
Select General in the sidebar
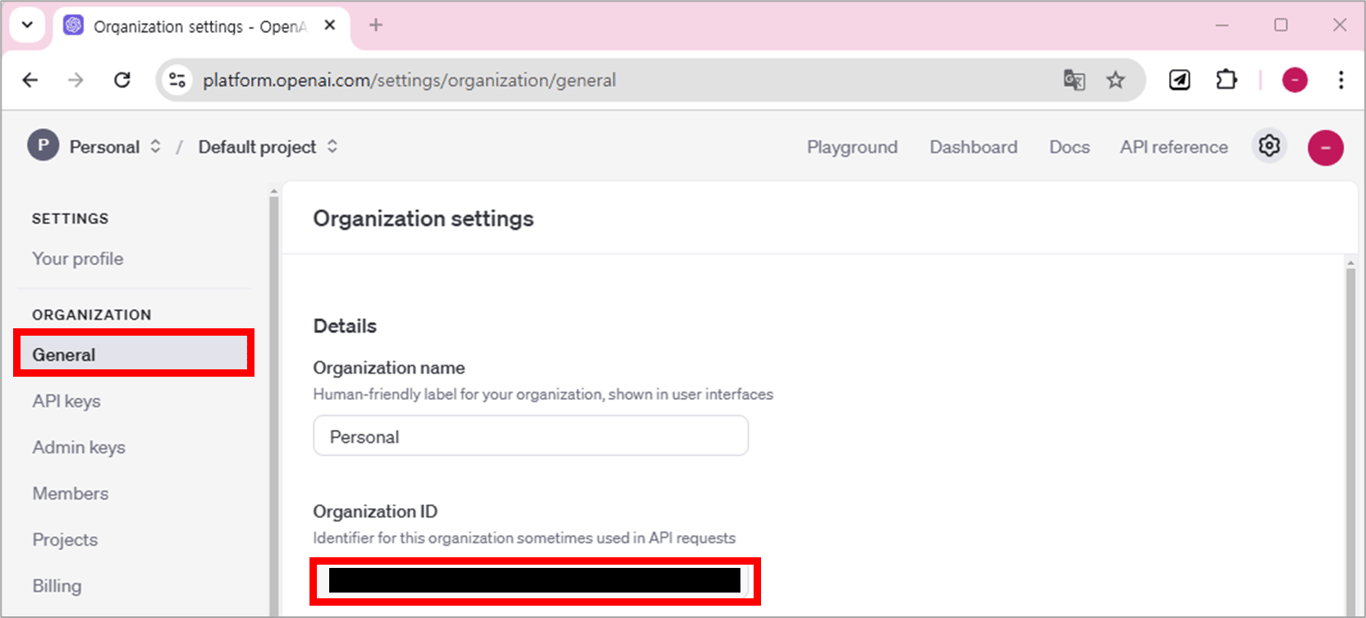[x=133, y=355]
